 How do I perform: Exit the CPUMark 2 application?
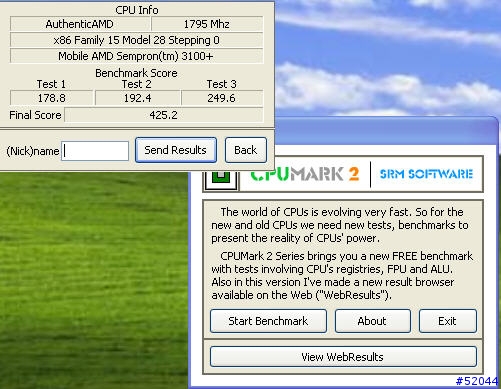(x=447, y=321)
